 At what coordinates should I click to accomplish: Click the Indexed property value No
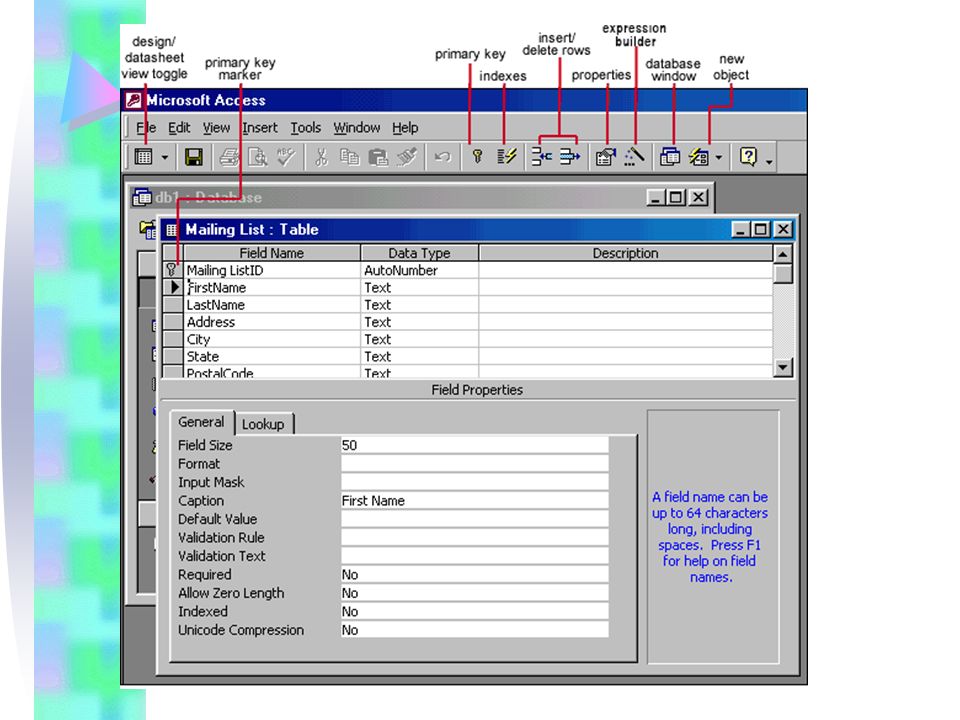click(474, 612)
